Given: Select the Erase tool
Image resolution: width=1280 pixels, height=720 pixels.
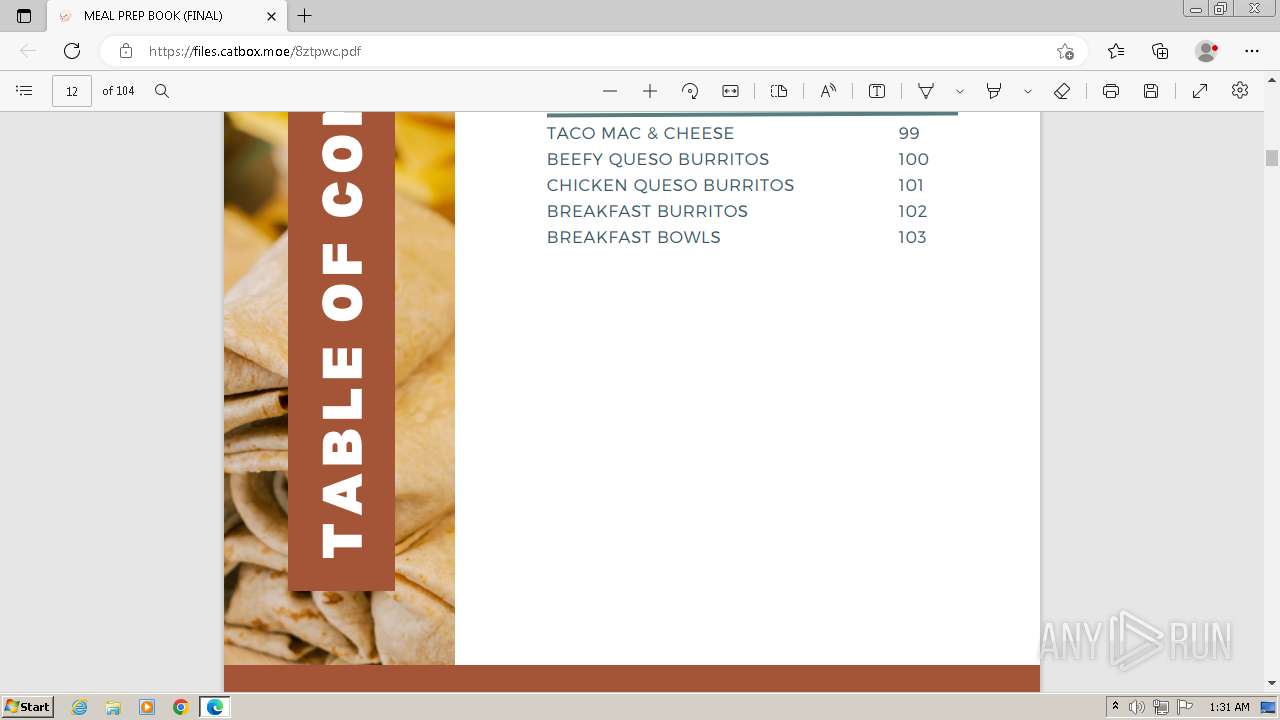Looking at the screenshot, I should [x=1062, y=91].
